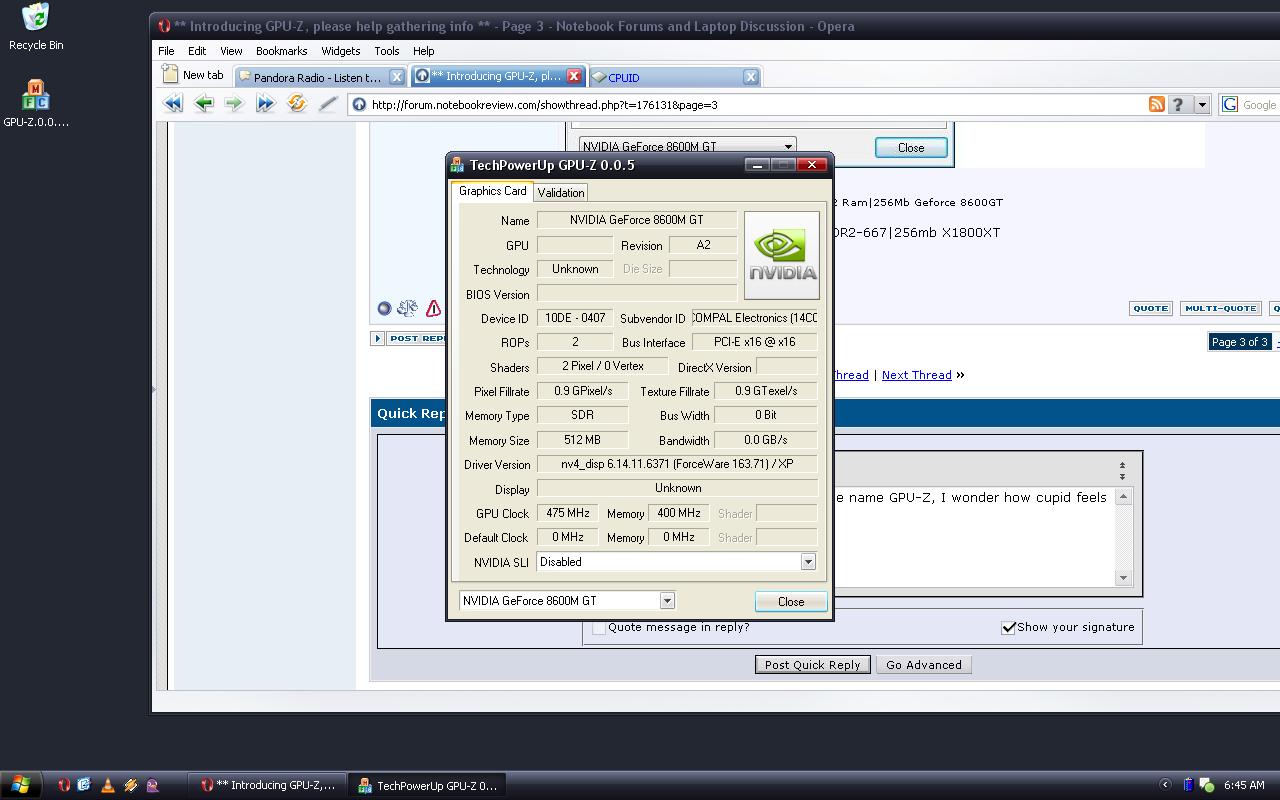
Task: Toggle Quote message in reply checkbox
Action: [x=598, y=628]
